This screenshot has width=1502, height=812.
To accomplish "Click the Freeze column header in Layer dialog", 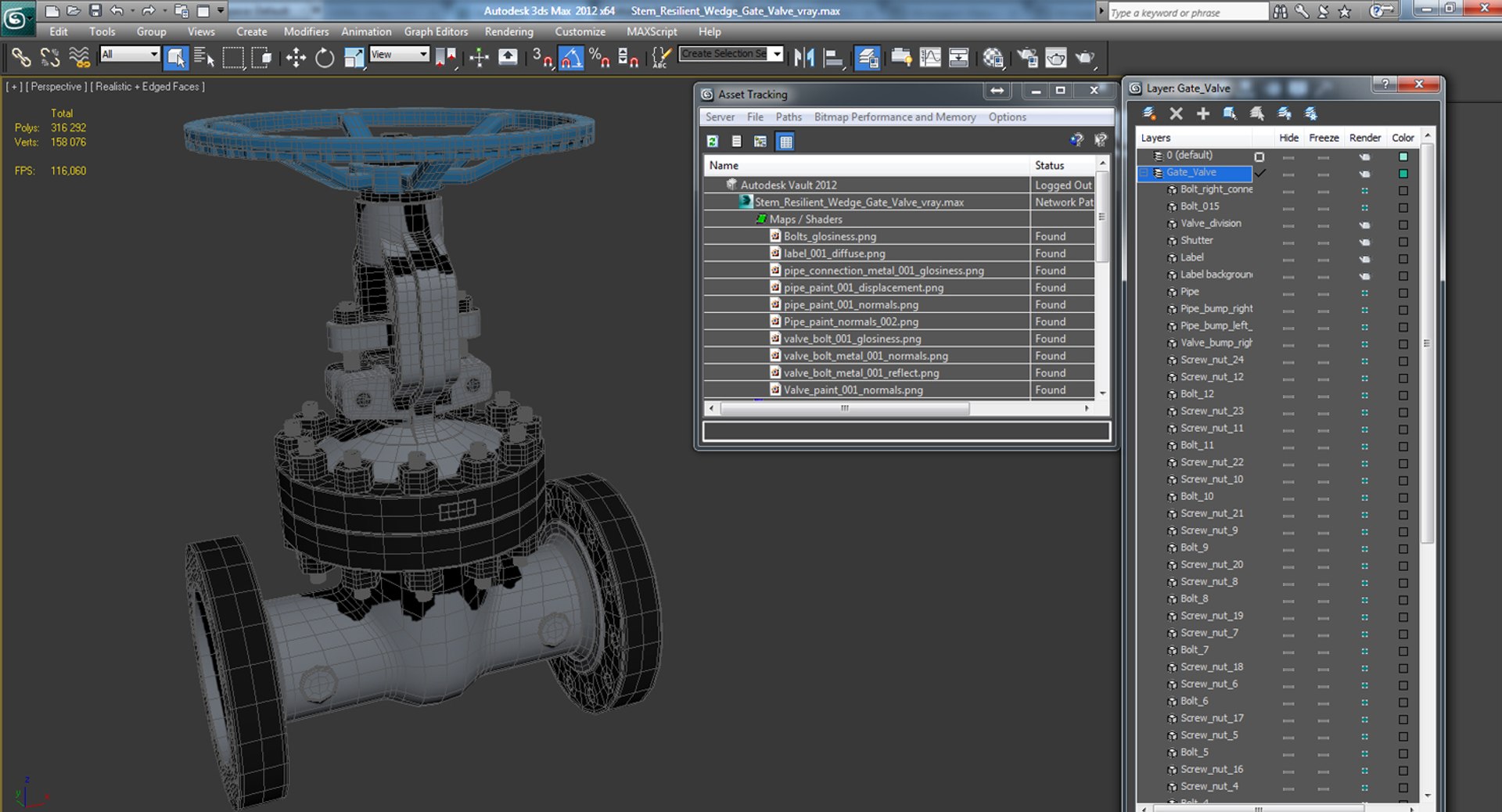I will pyautogui.click(x=1324, y=138).
